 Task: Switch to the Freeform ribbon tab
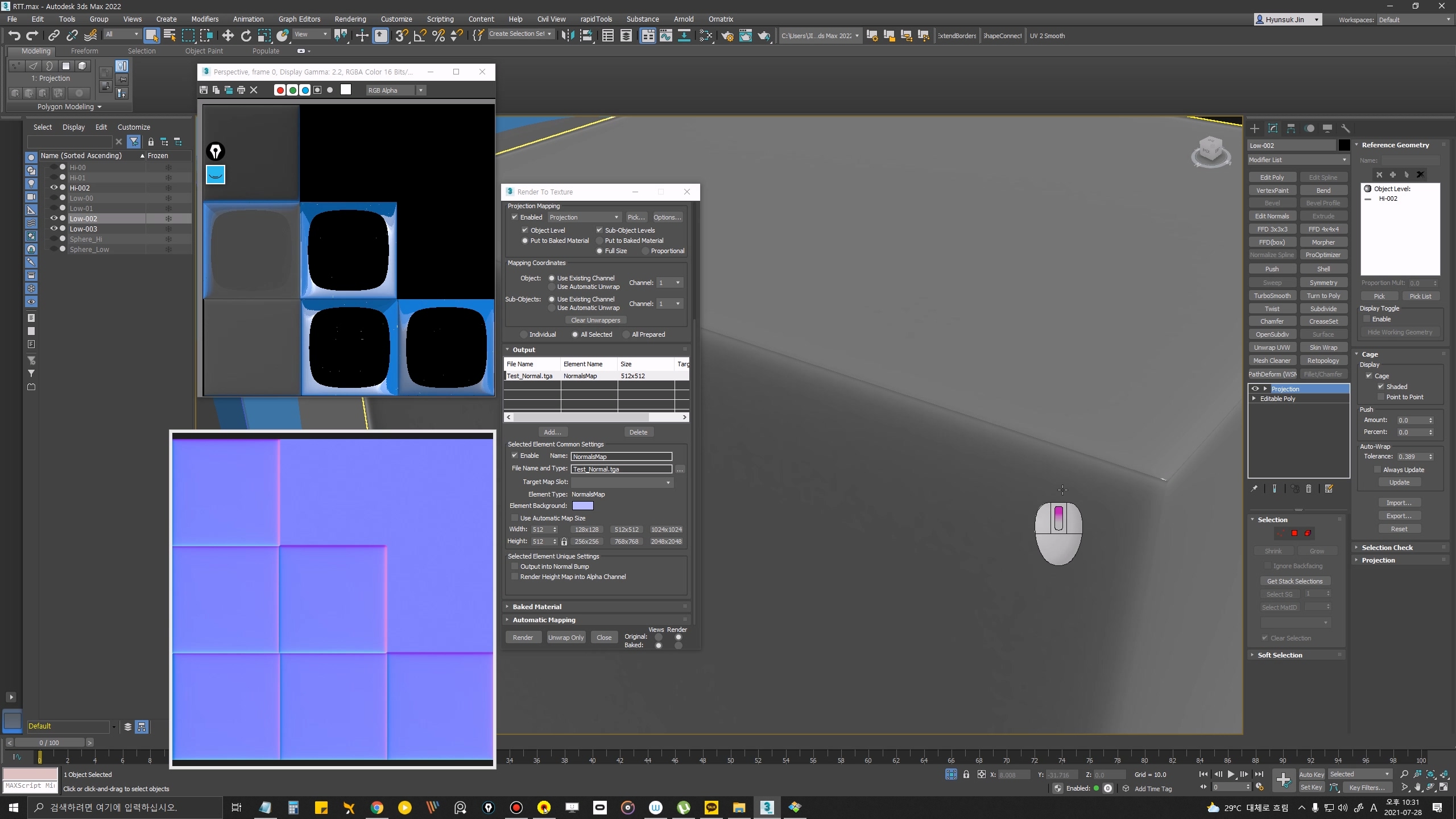[x=84, y=51]
